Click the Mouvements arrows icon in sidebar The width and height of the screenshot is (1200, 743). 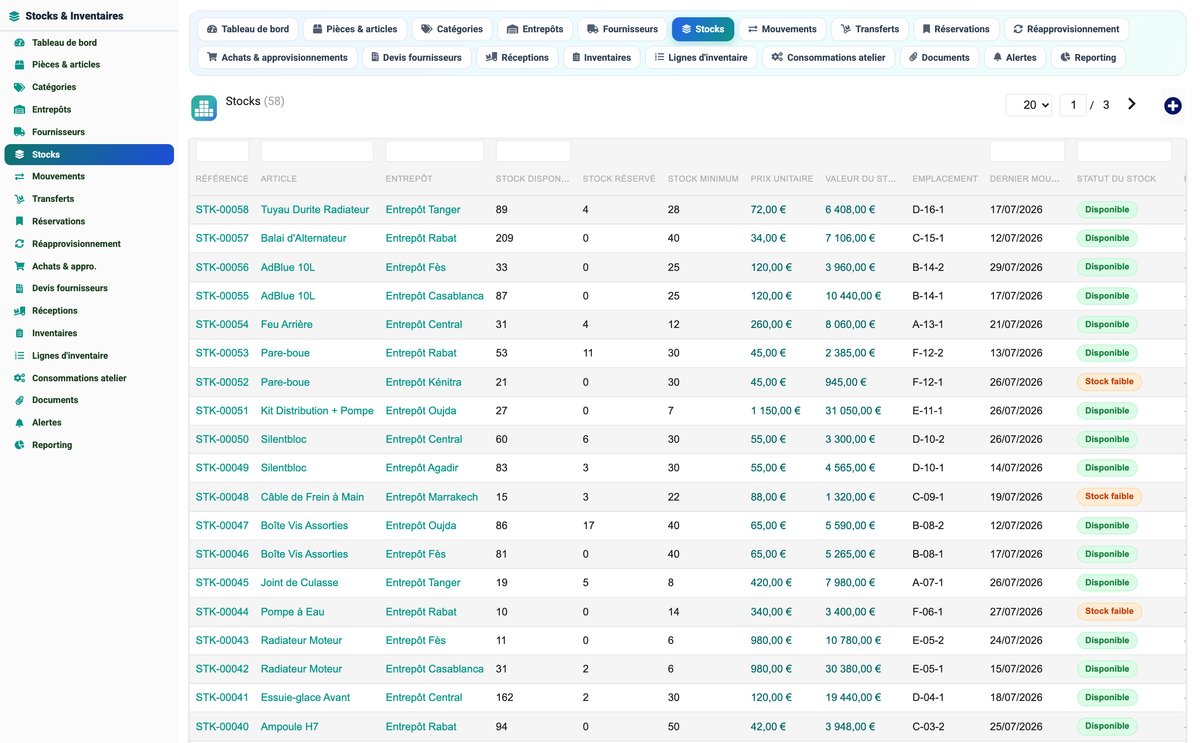[19, 177]
